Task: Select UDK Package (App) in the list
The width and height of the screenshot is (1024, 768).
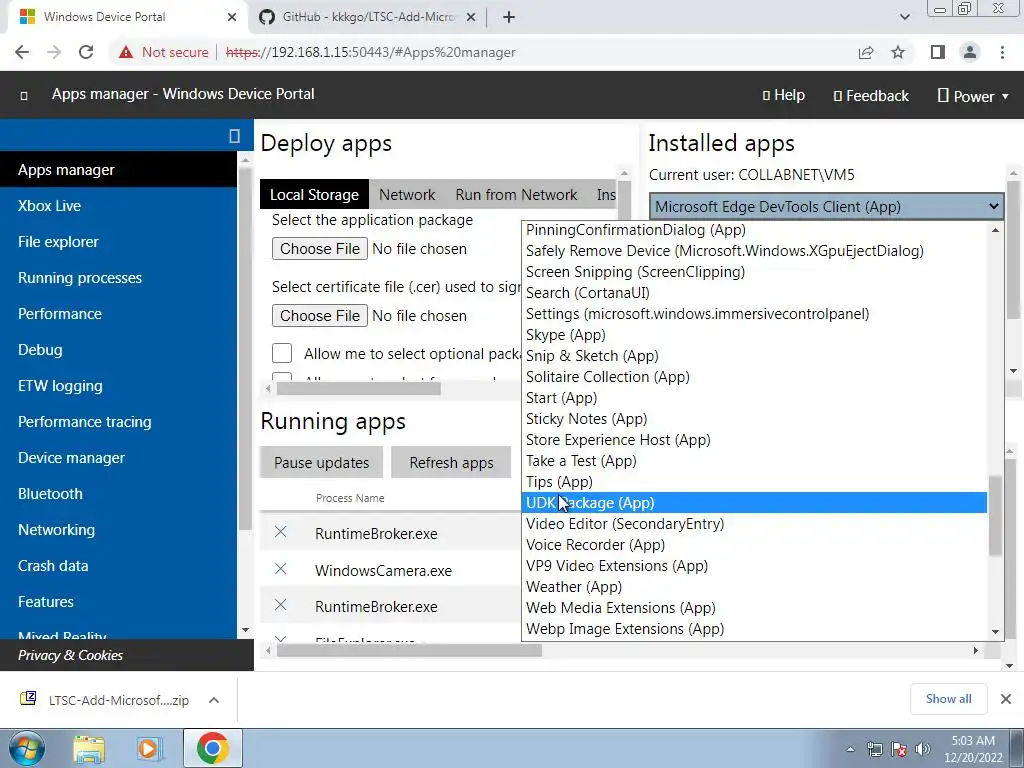Action: pos(754,503)
